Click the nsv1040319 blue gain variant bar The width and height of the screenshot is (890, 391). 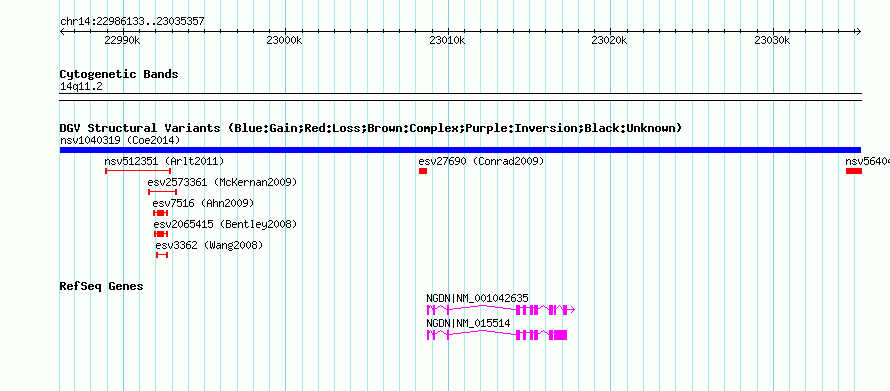pyautogui.click(x=460, y=150)
